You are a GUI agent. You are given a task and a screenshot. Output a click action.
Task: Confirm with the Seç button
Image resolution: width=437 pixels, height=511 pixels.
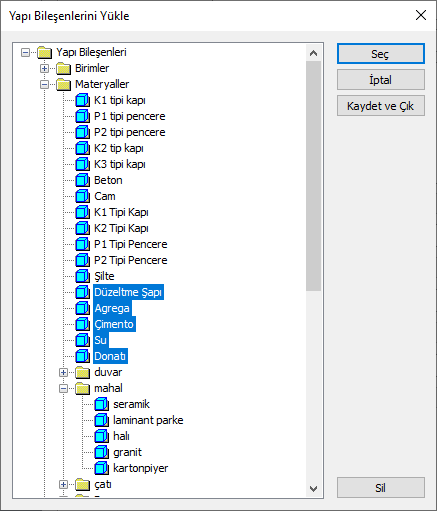[381, 54]
